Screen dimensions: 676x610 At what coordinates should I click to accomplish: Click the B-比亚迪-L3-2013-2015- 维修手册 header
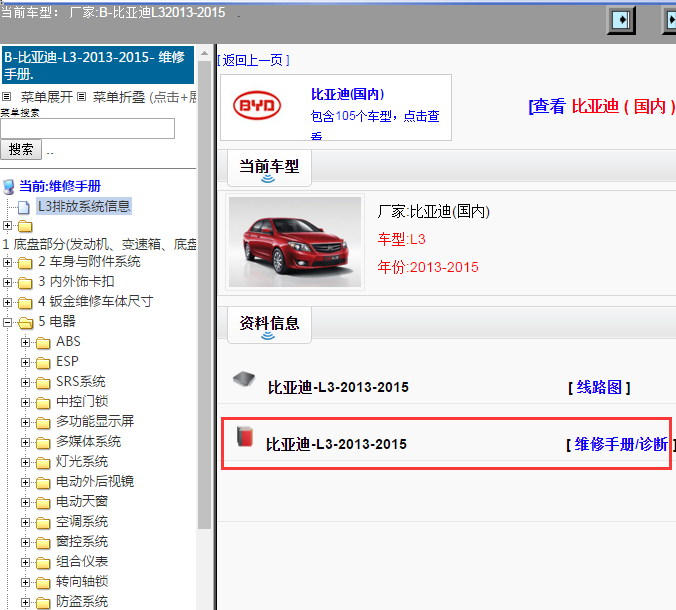point(98,66)
